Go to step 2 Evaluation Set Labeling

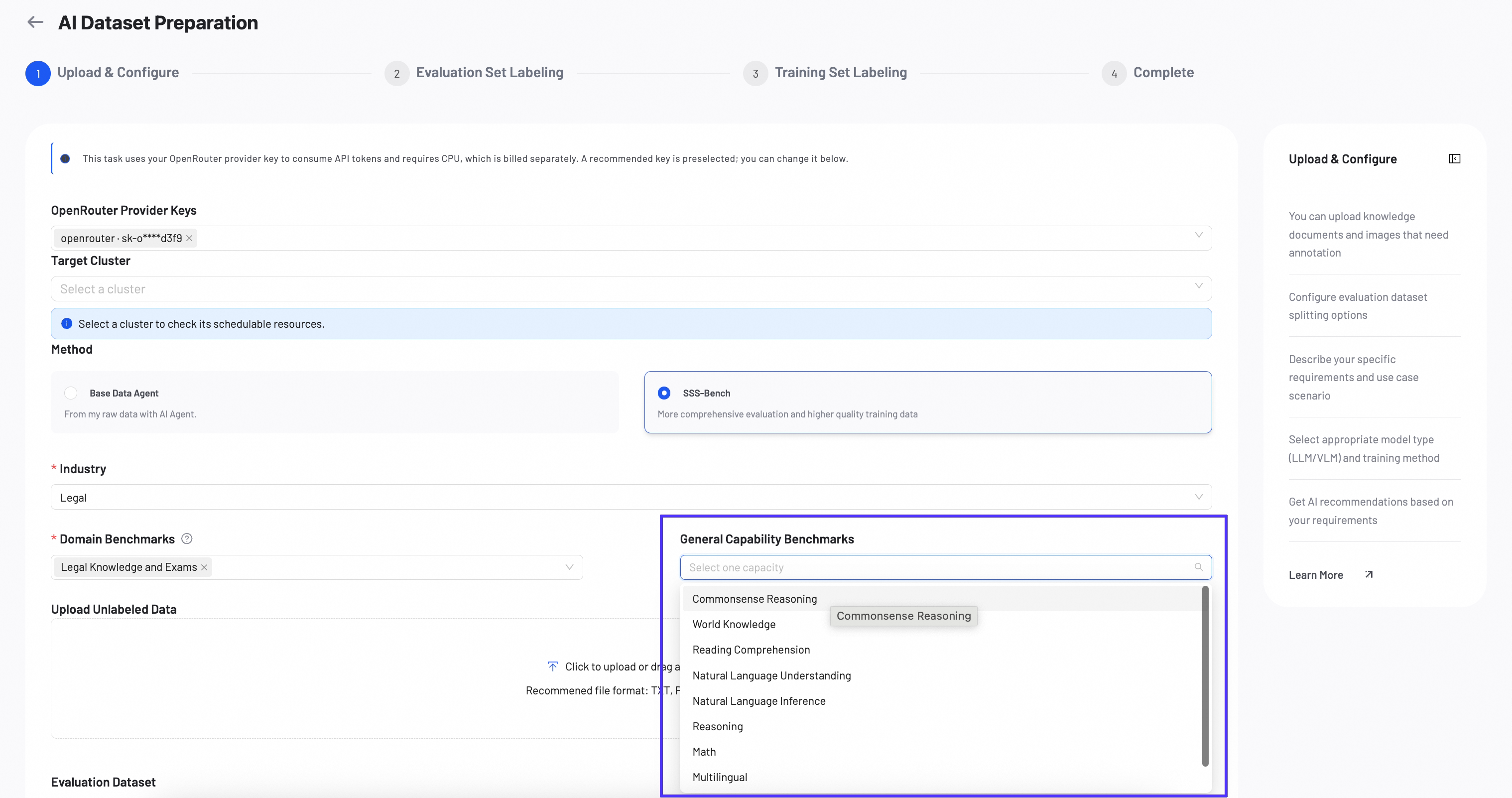click(474, 73)
